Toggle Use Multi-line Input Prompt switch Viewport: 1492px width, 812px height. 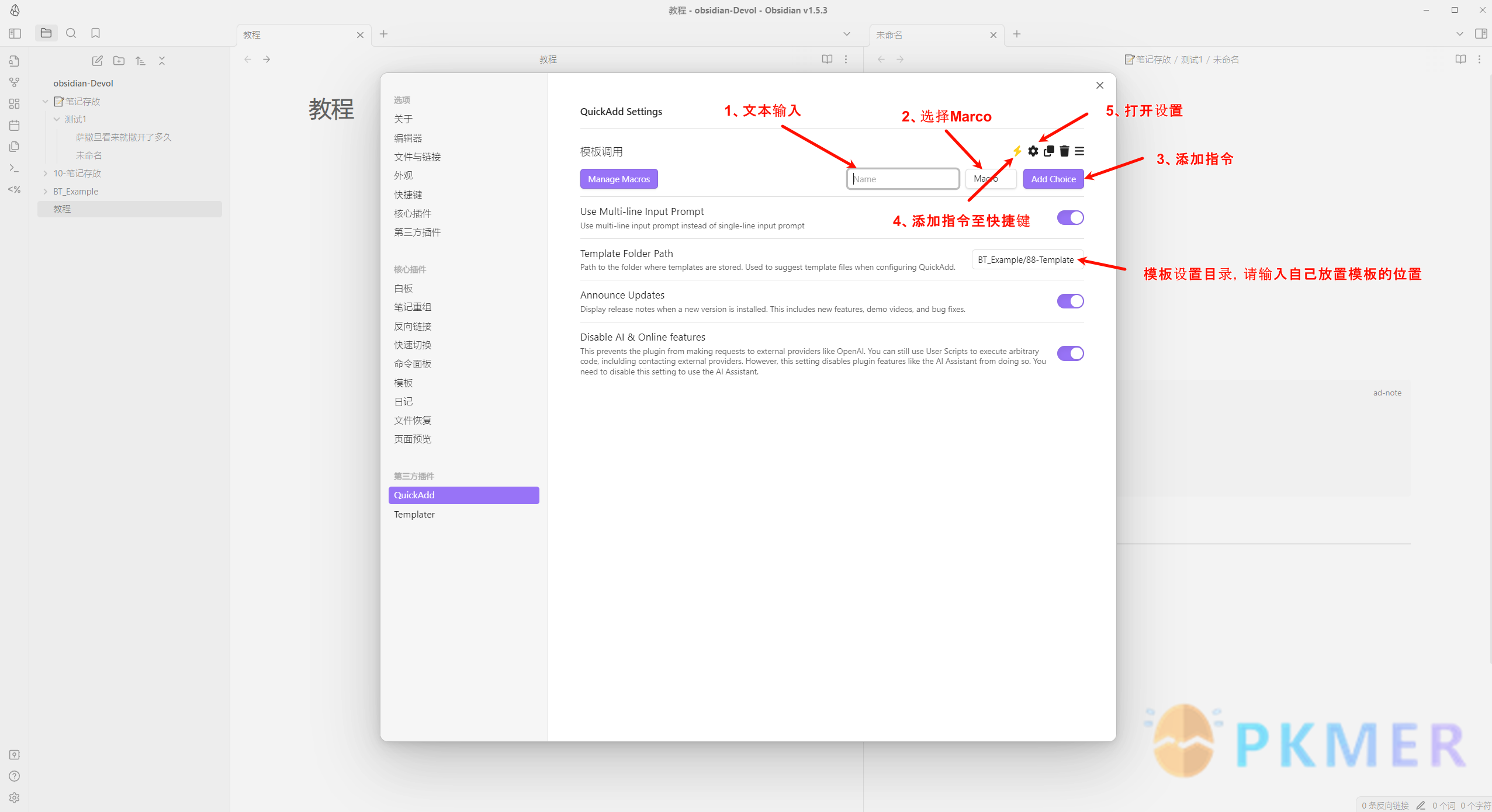[1070, 218]
